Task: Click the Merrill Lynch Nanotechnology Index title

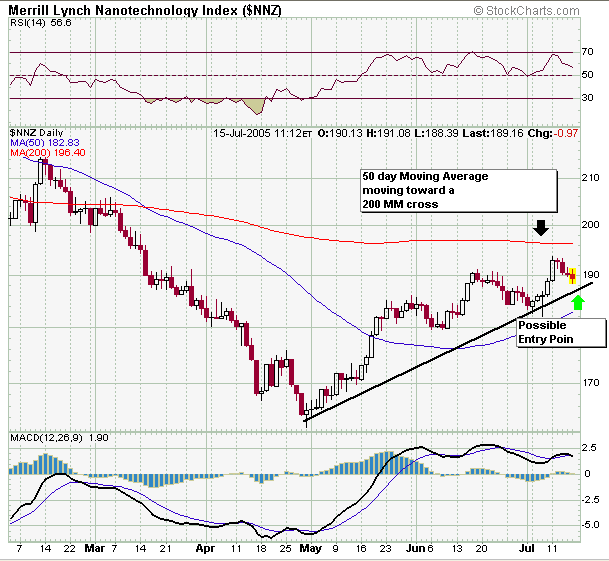Action: (x=144, y=10)
